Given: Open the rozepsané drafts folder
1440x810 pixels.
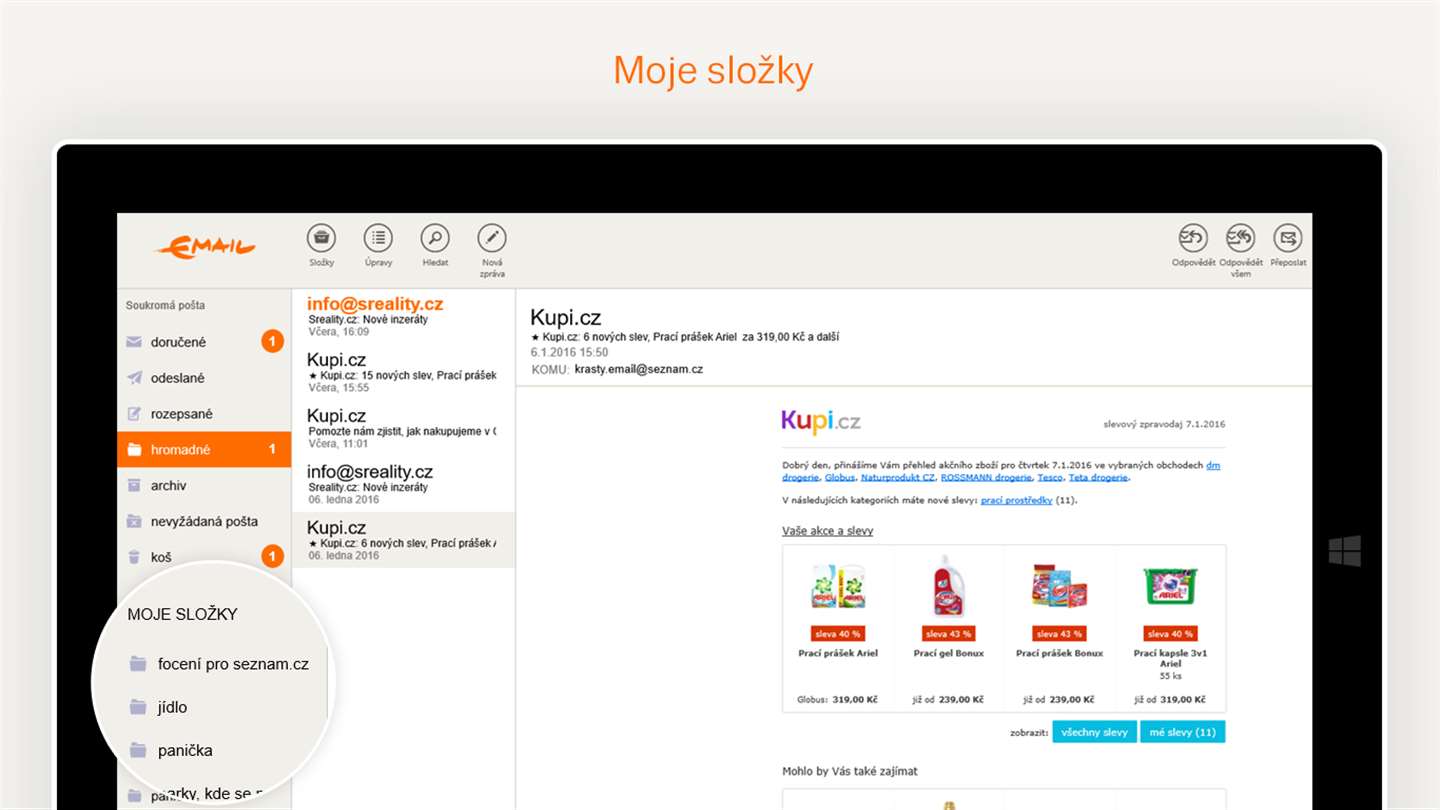Looking at the screenshot, I should pos(204,414).
